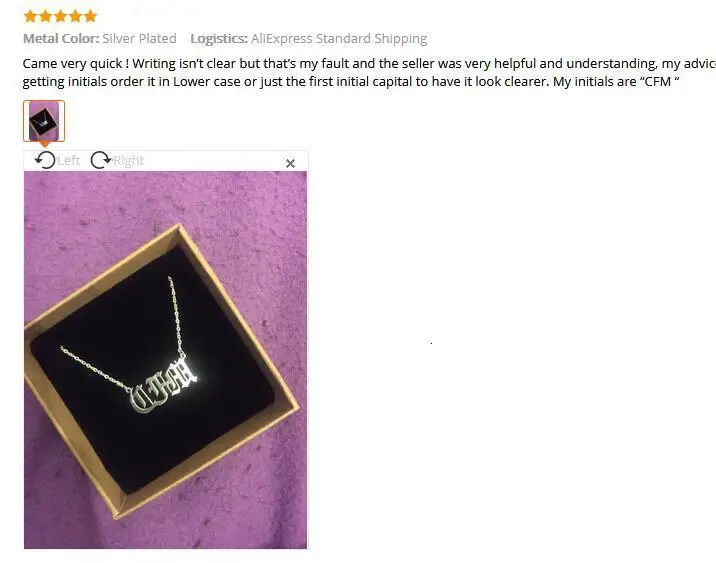The width and height of the screenshot is (716, 563).
Task: Click the "Silver Plated" metal color value
Action: pos(139,38)
